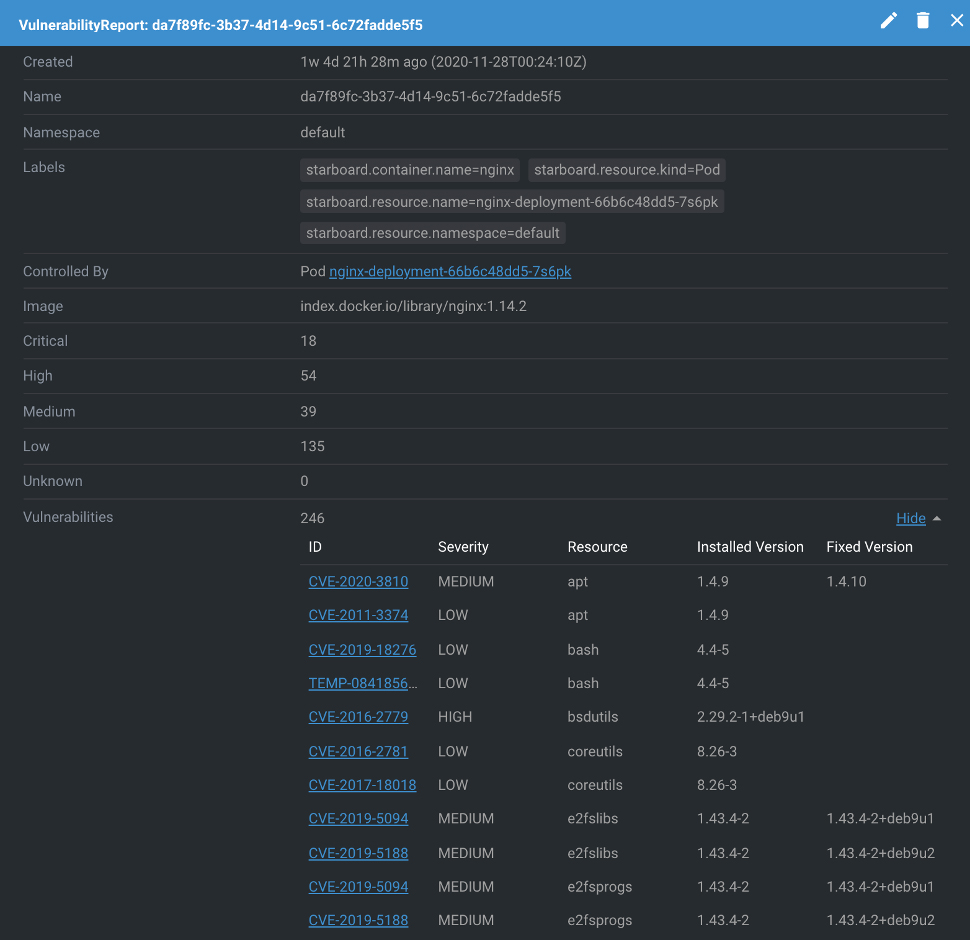Open the CVE-2011-3374 link
This screenshot has width=970, height=940.
point(358,615)
